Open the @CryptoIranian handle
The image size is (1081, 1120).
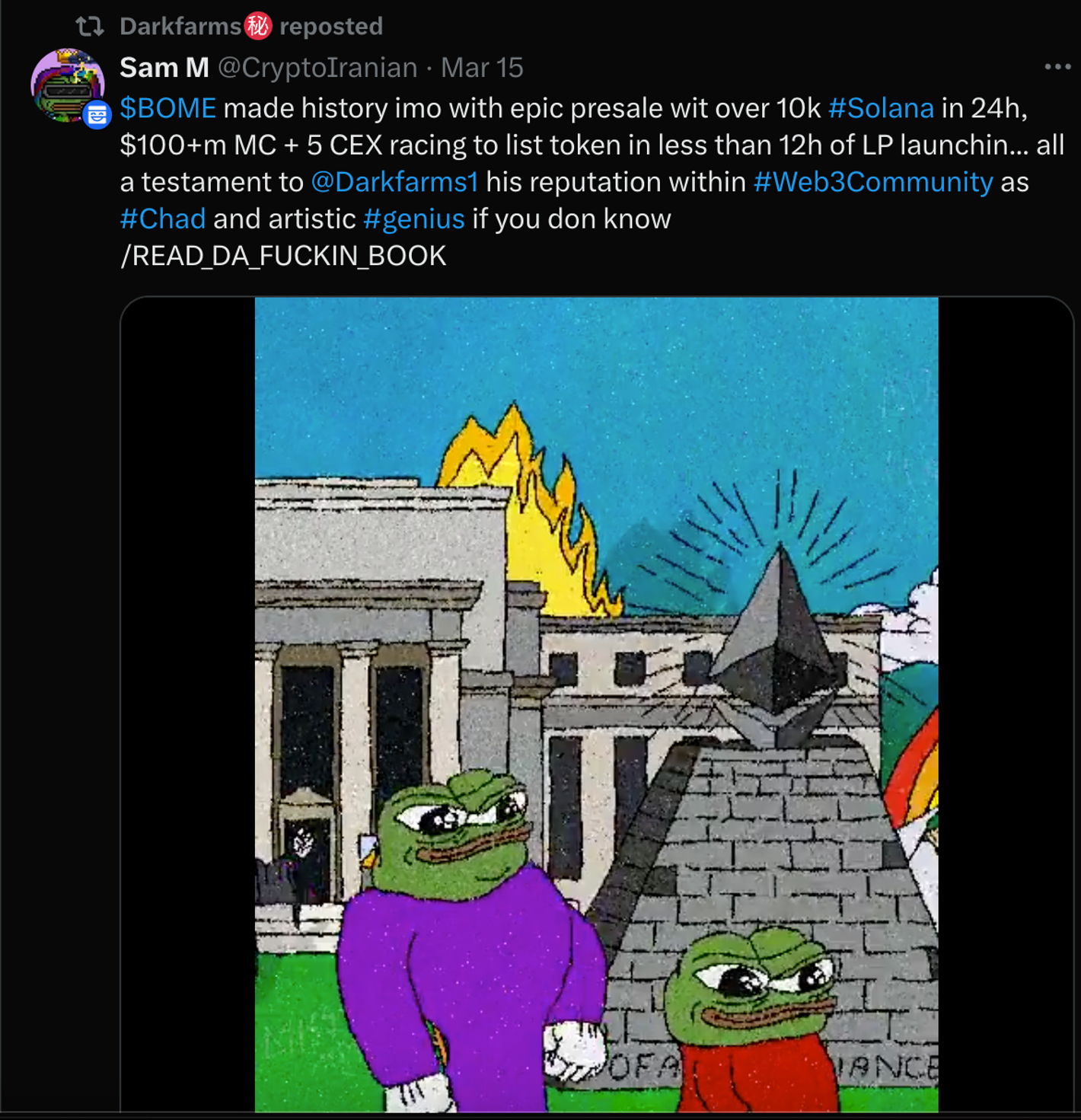[x=317, y=68]
